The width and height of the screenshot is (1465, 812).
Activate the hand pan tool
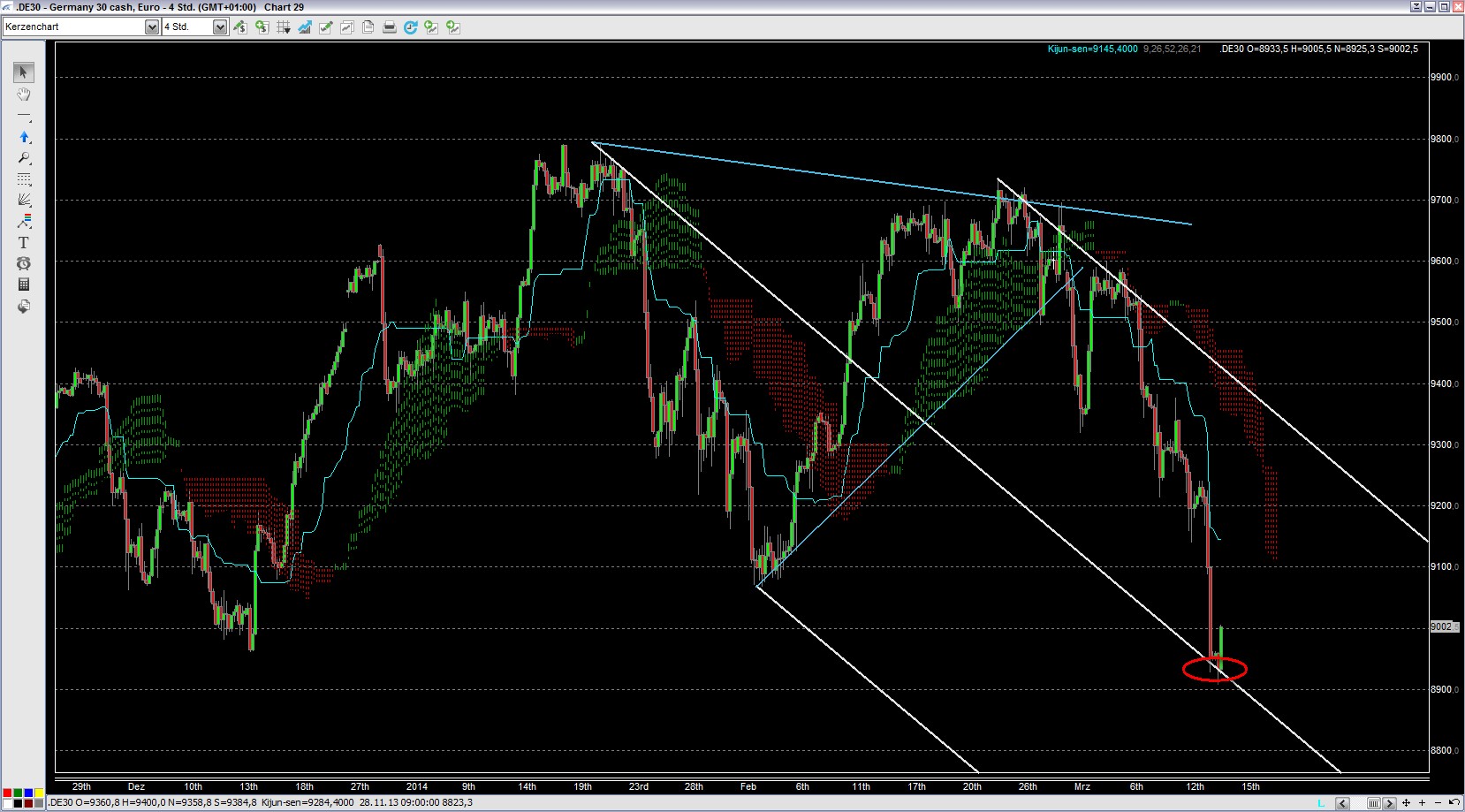[24, 94]
